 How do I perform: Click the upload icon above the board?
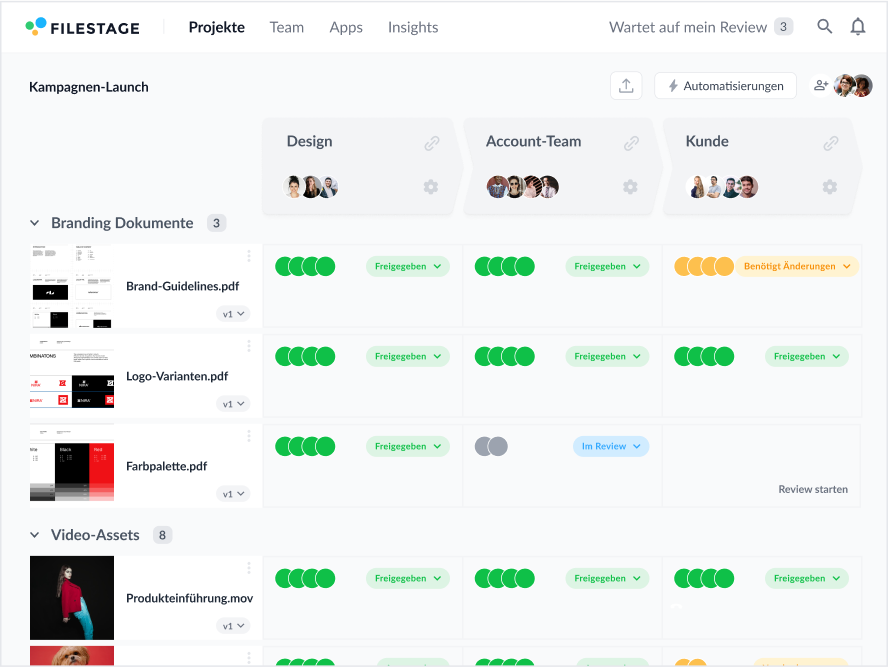click(x=626, y=85)
